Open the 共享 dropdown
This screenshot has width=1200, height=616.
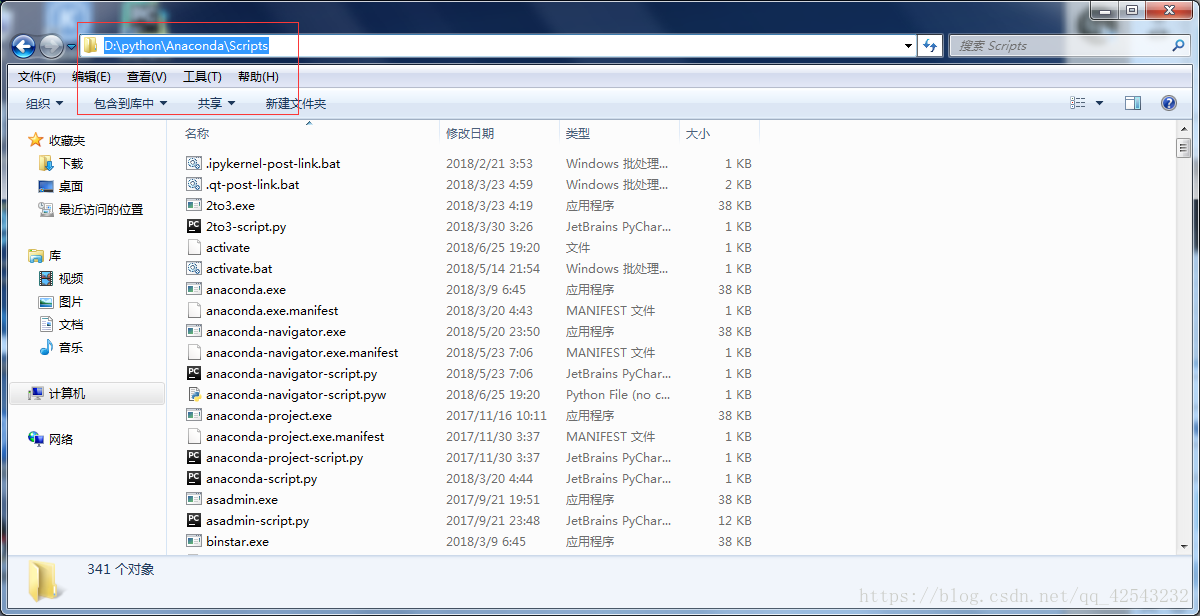coord(216,103)
